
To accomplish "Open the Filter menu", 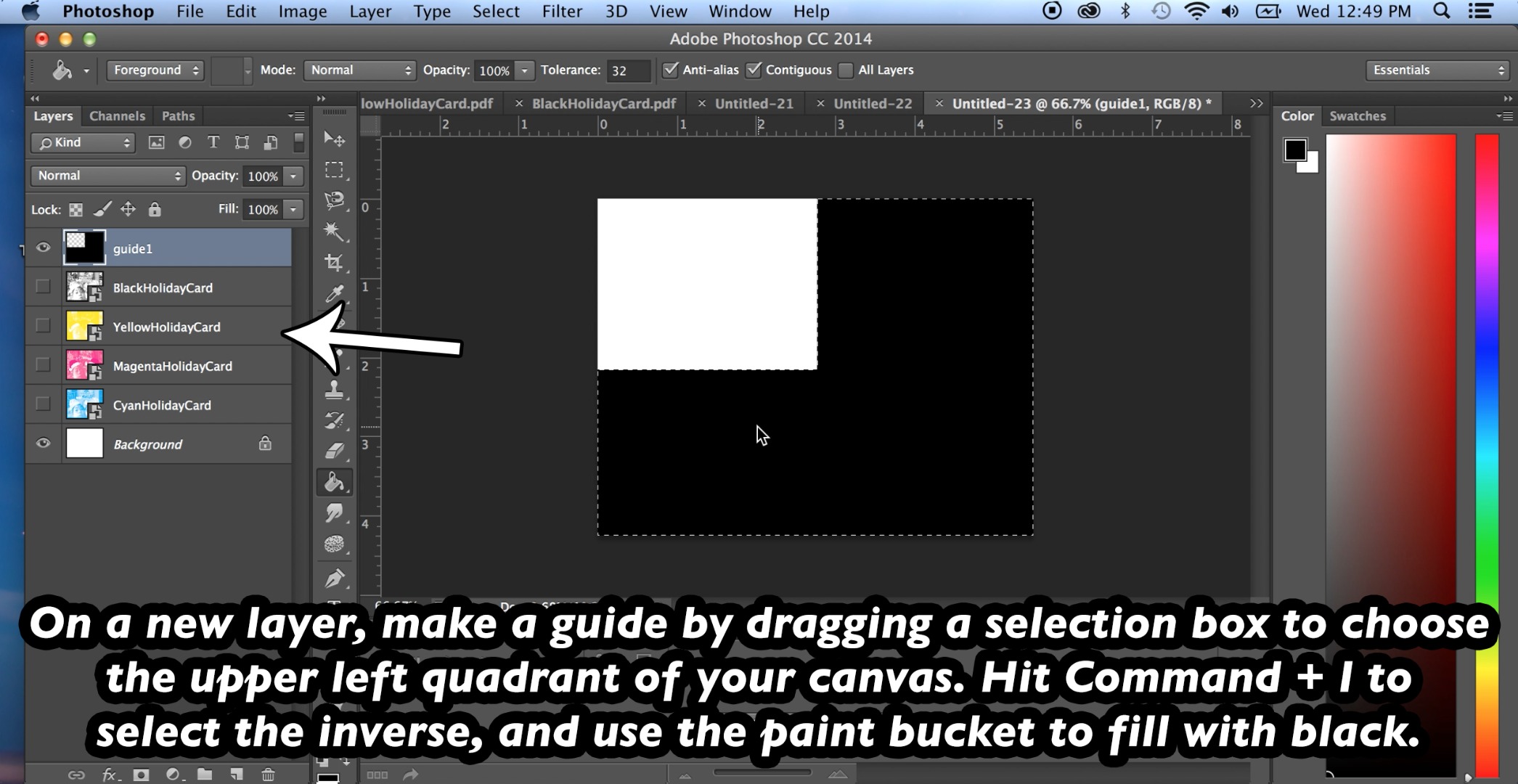I will pos(561,11).
